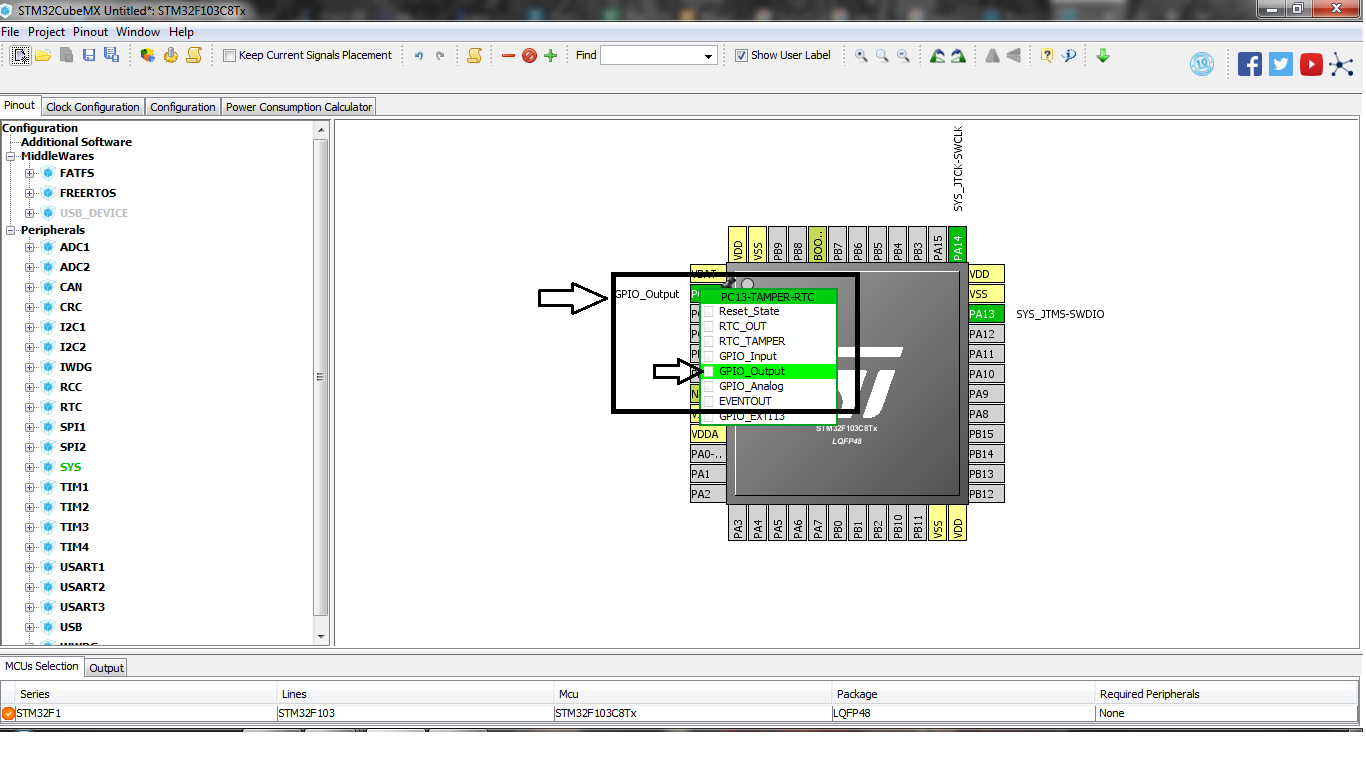
Task: Click the About info bubble icon
Action: pos(1069,56)
